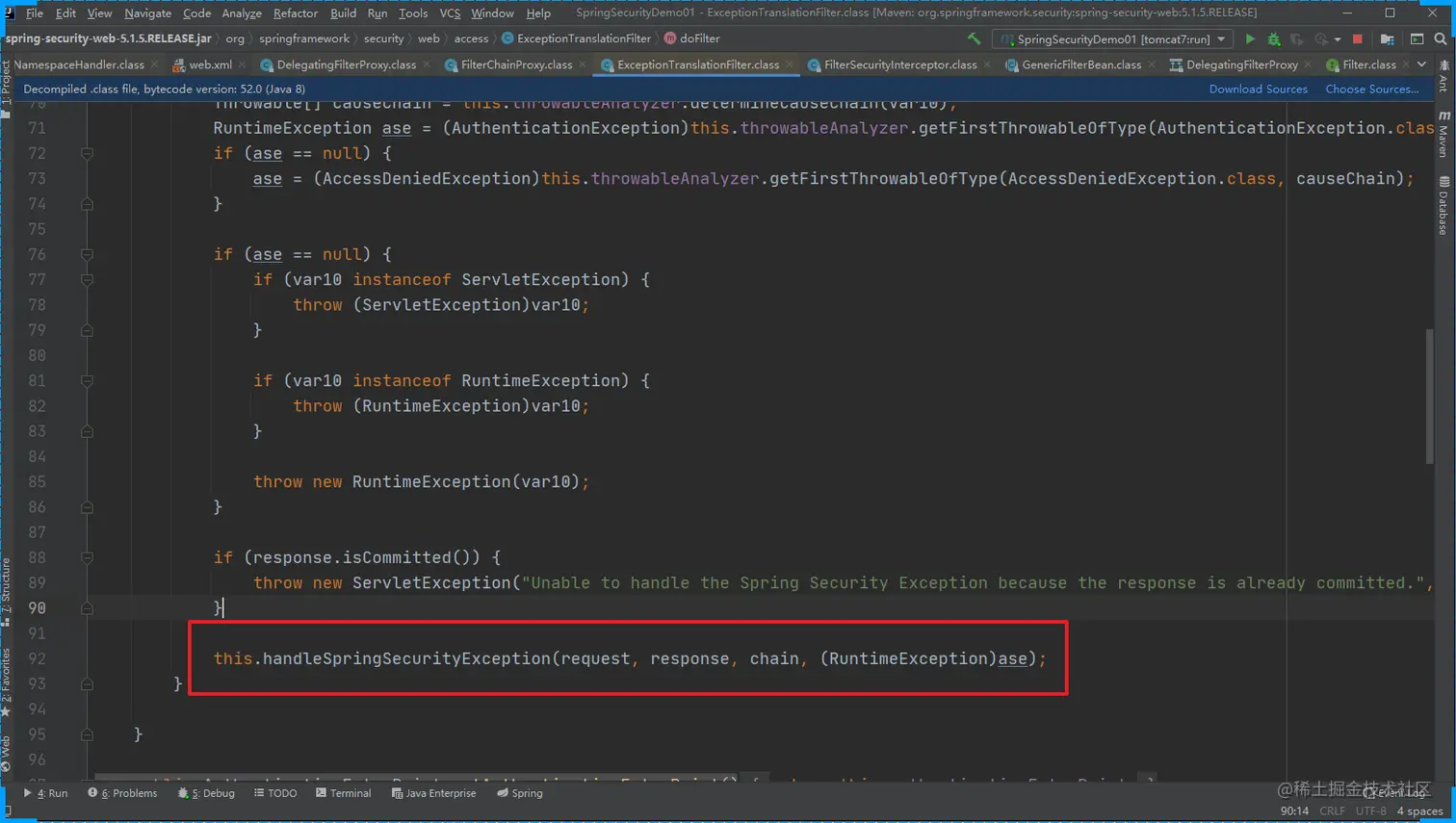Start debugging with the green bug icon

pyautogui.click(x=1273, y=39)
